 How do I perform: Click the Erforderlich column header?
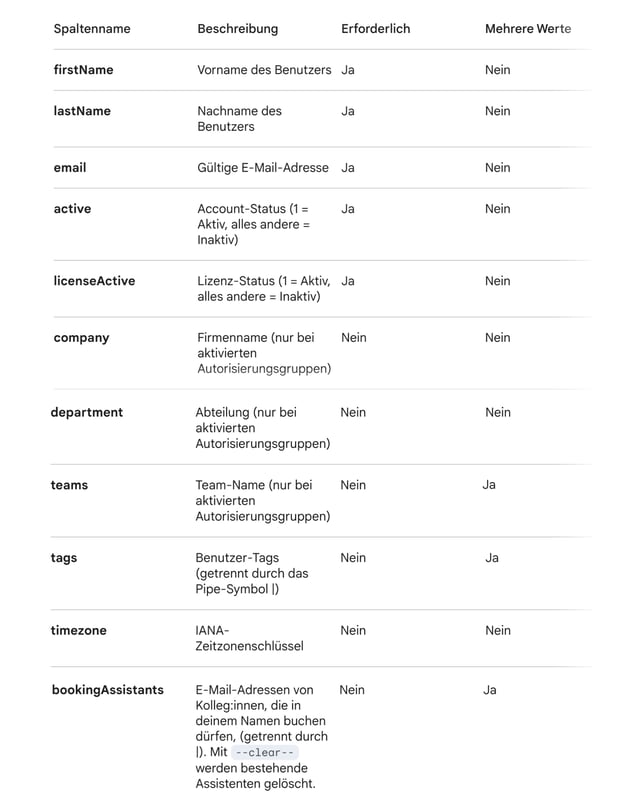click(x=375, y=29)
